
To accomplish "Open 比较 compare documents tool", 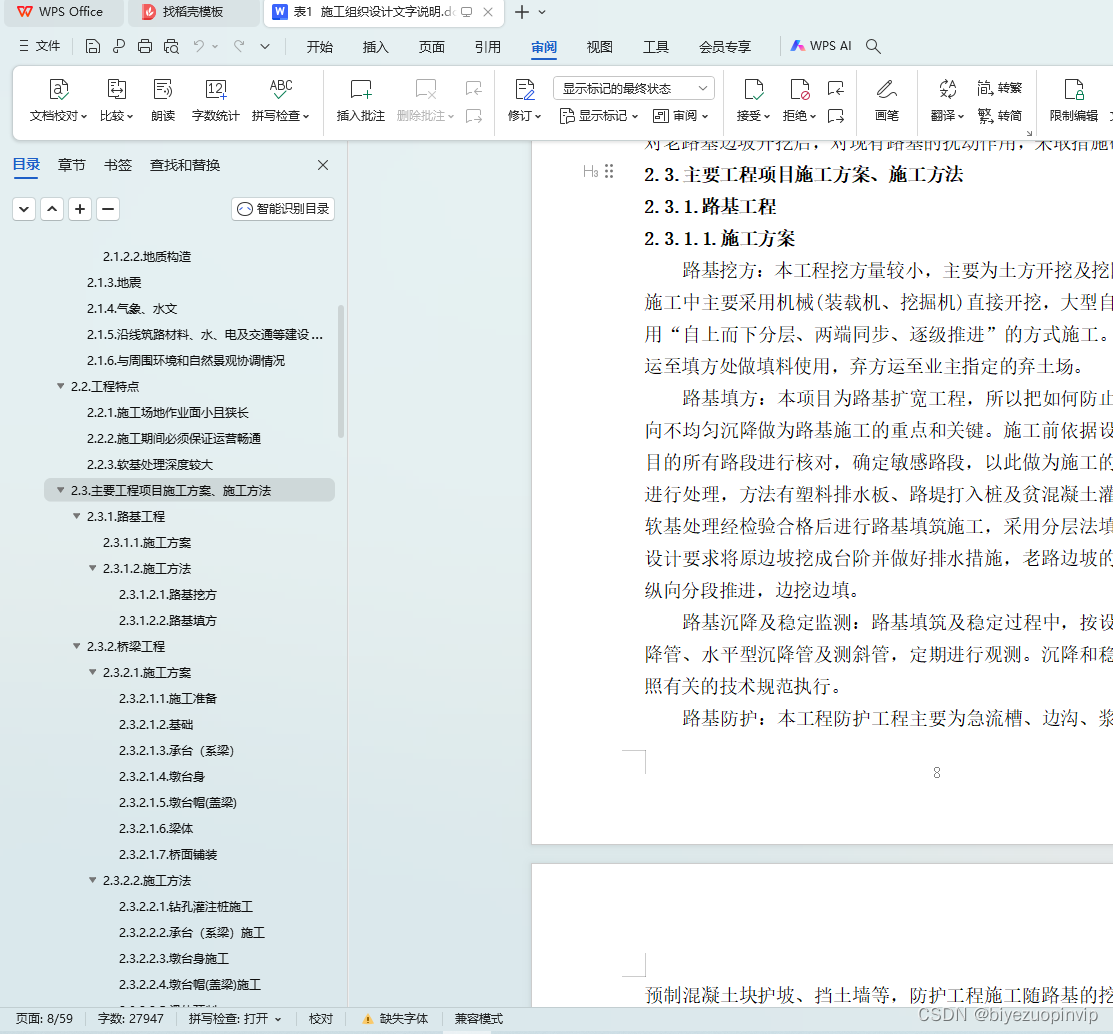I will coord(116,100).
